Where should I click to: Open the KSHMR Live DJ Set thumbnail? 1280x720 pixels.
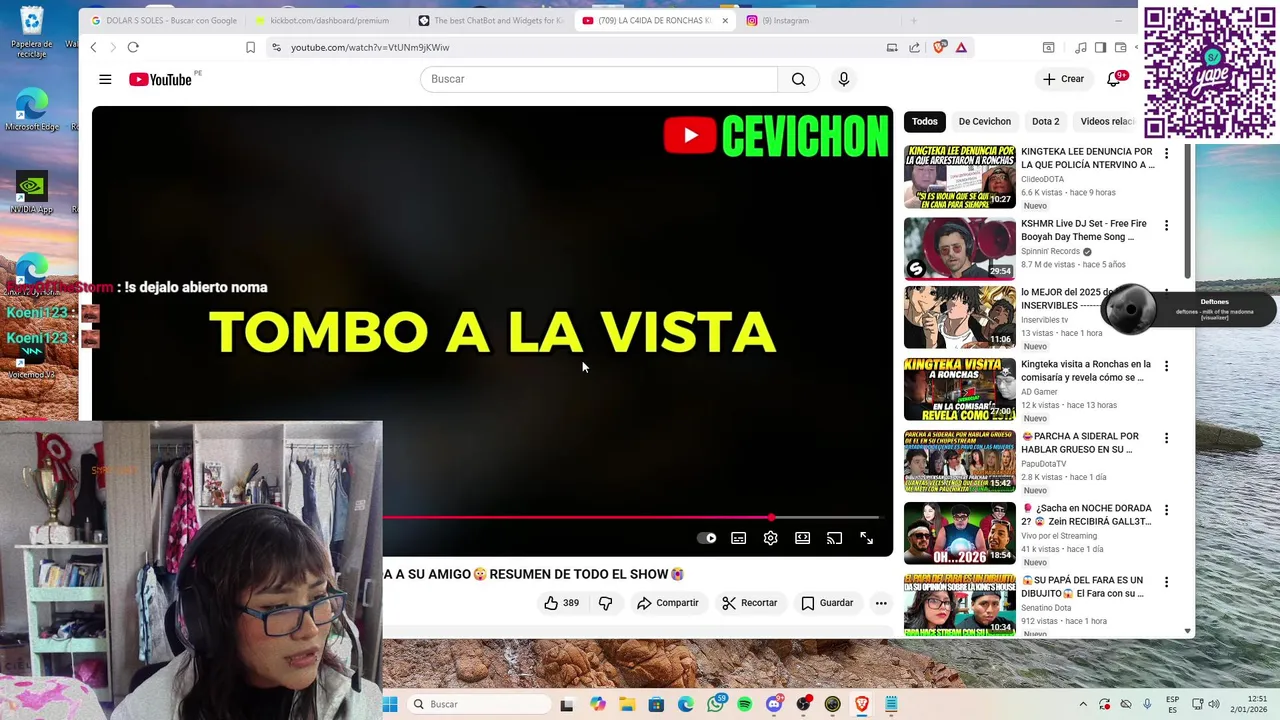tap(960, 248)
